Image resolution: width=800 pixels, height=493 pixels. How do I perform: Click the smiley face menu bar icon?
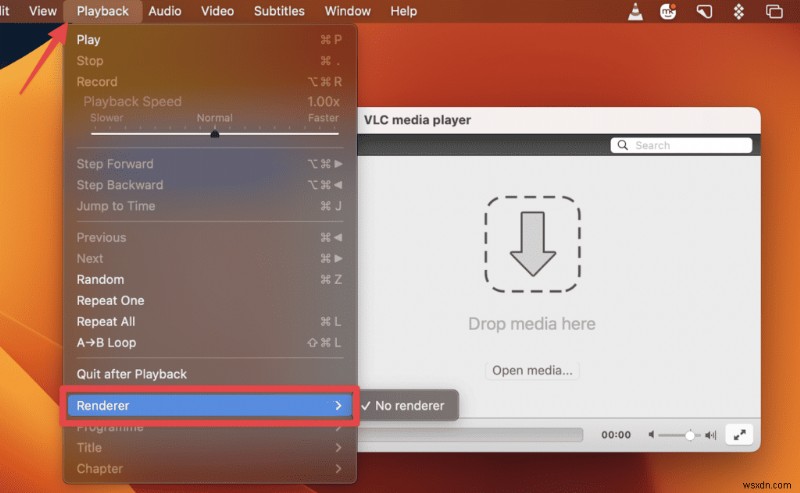668,11
